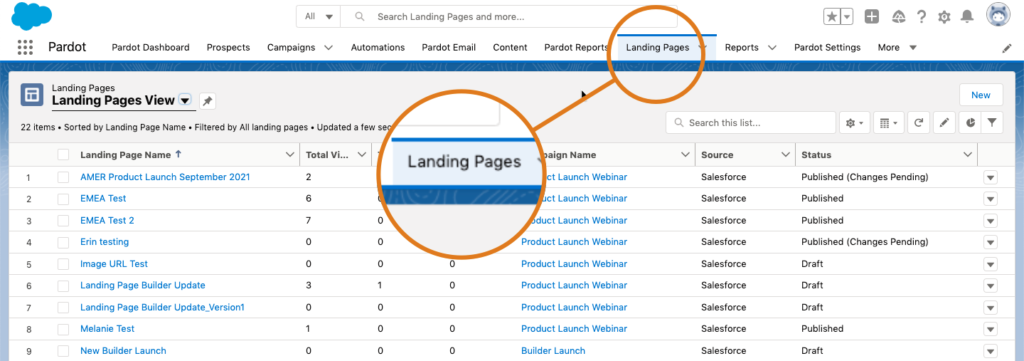Expand the Campaigns tab chevron

[328, 48]
